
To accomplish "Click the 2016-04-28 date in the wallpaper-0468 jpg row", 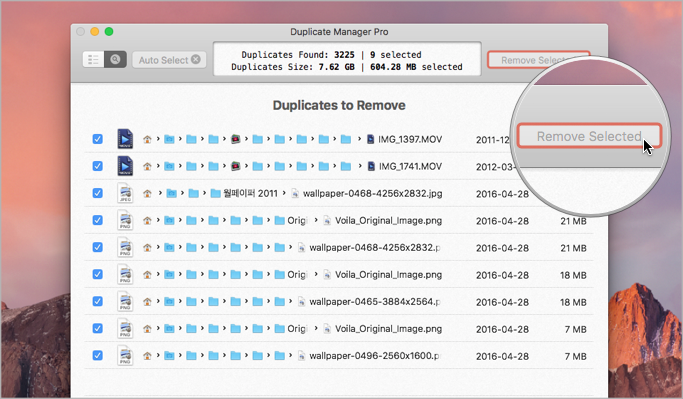I will click(502, 194).
